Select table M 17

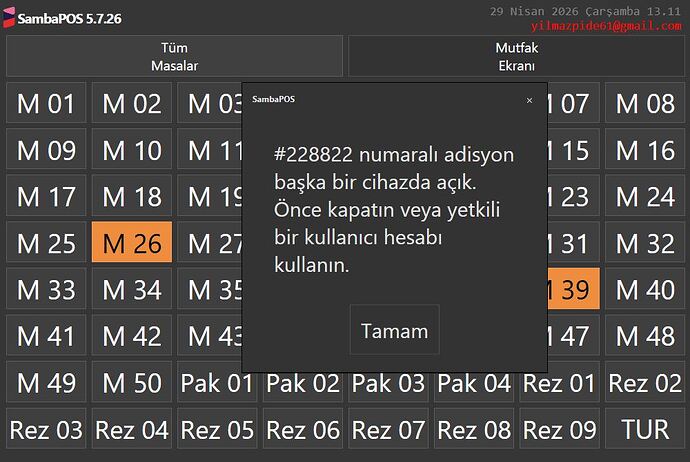[46, 197]
